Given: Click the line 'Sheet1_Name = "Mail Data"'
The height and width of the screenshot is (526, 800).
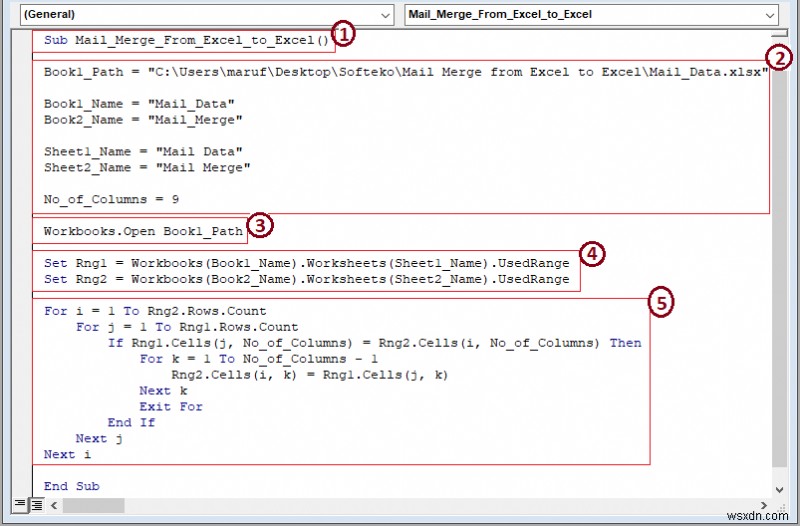Looking at the screenshot, I should tap(143, 152).
